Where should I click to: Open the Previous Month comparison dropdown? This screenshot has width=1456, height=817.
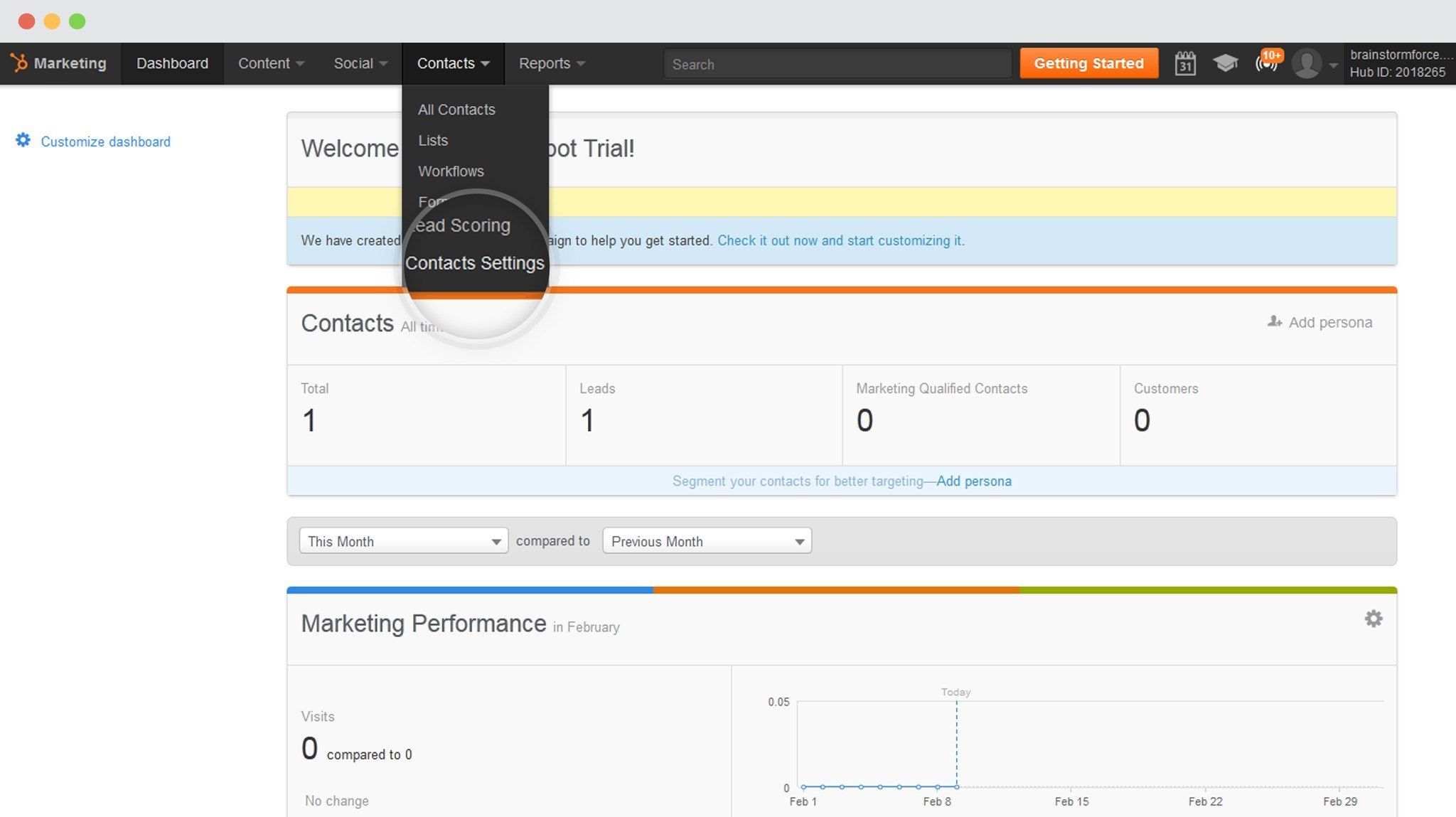(x=707, y=540)
